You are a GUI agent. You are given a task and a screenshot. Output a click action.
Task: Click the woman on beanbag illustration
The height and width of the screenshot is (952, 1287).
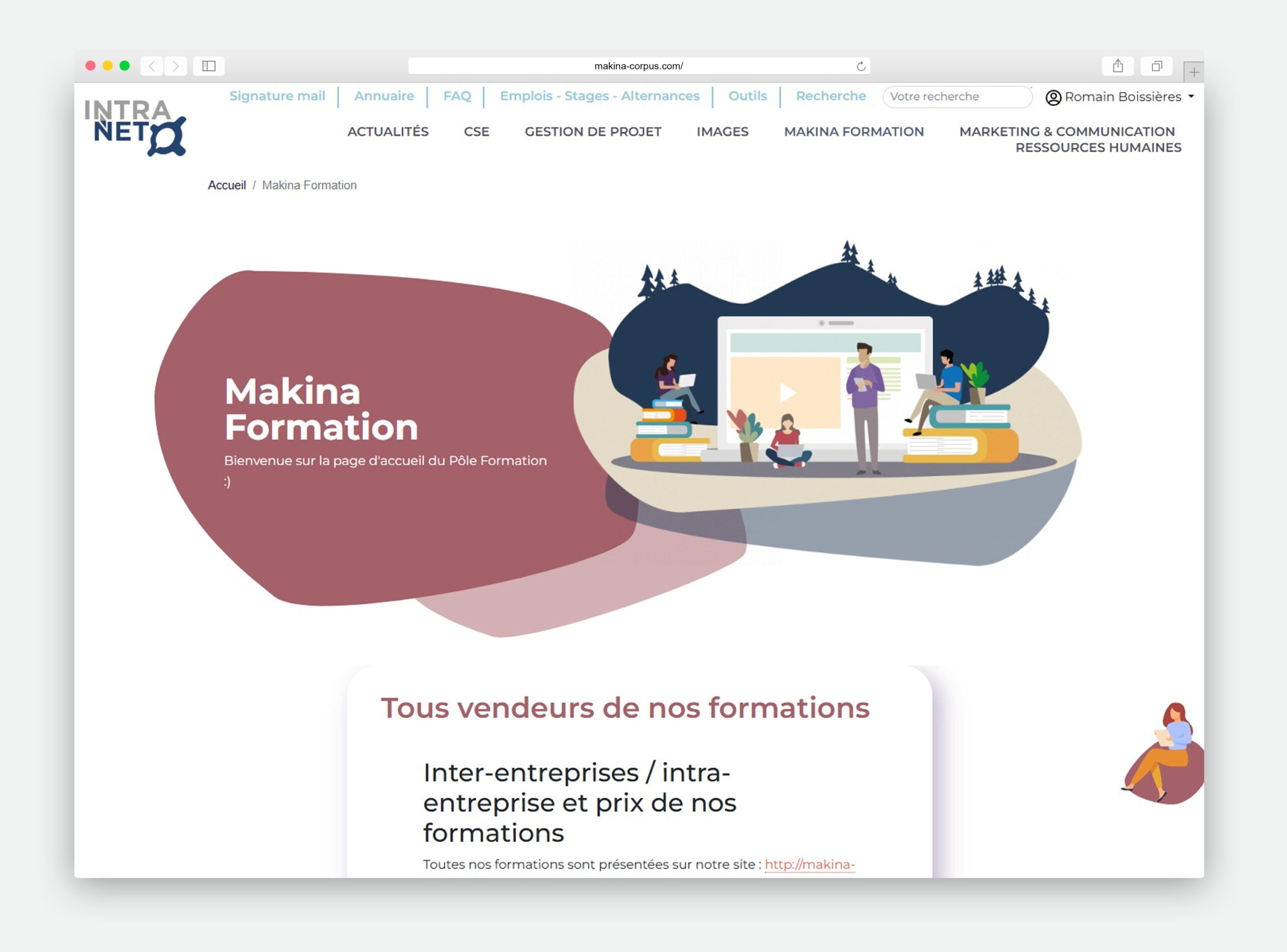coord(1163,752)
